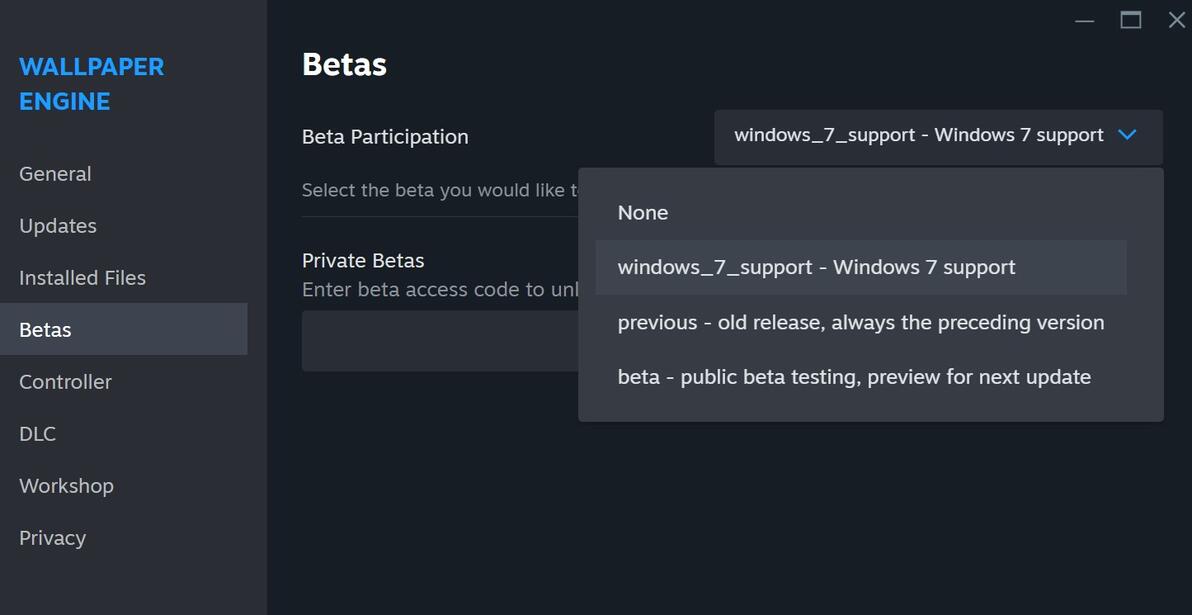This screenshot has width=1192, height=615.
Task: Open the Privacy settings tab
Action: 52,538
